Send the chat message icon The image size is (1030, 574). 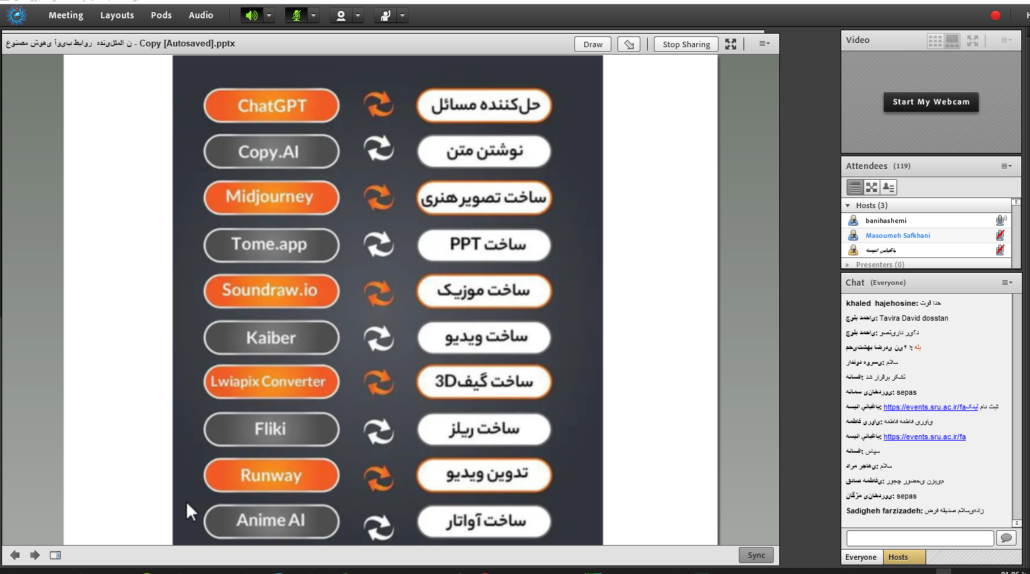(x=1006, y=538)
